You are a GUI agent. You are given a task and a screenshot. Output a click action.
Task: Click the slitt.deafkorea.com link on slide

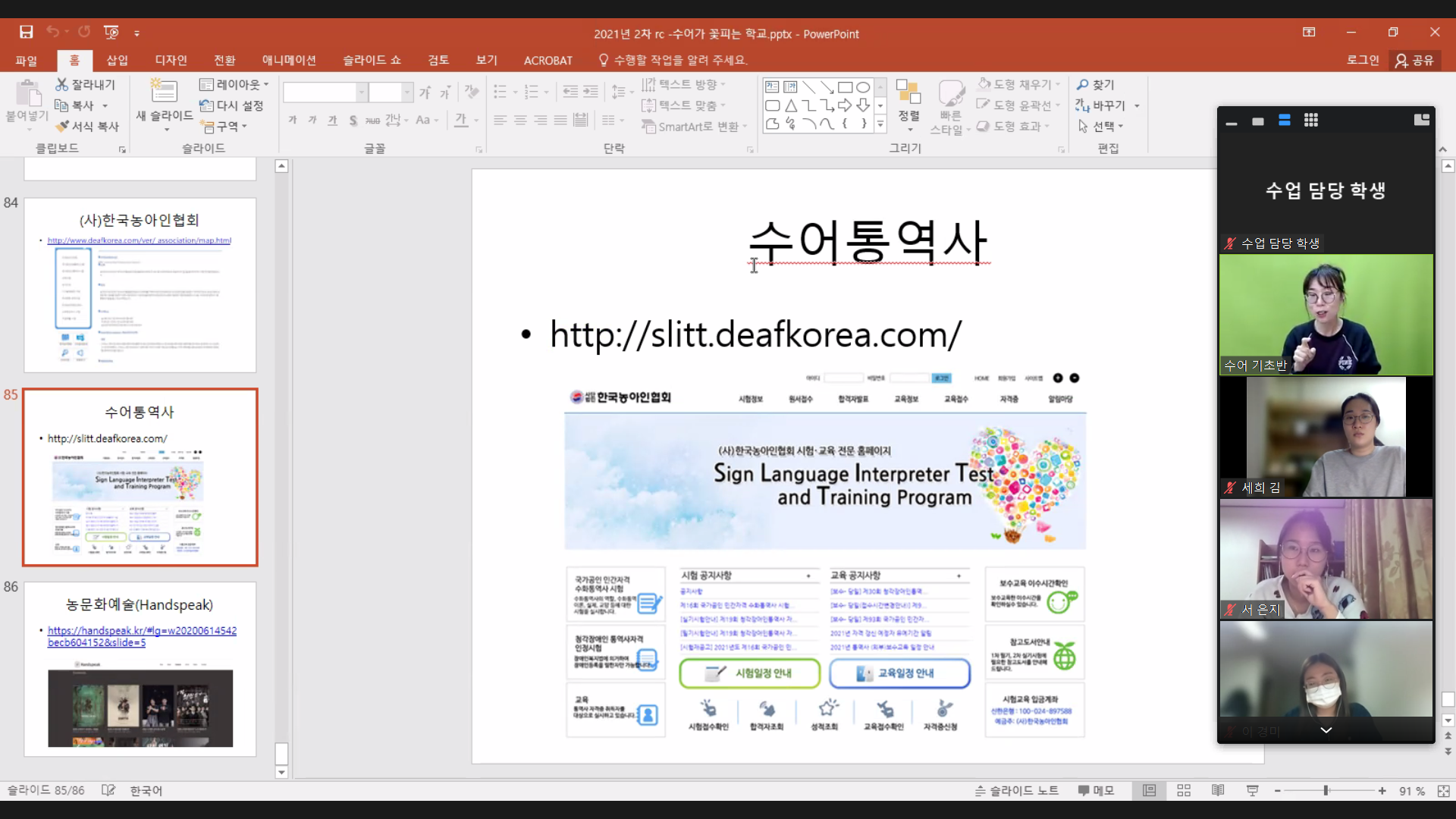pyautogui.click(x=755, y=334)
